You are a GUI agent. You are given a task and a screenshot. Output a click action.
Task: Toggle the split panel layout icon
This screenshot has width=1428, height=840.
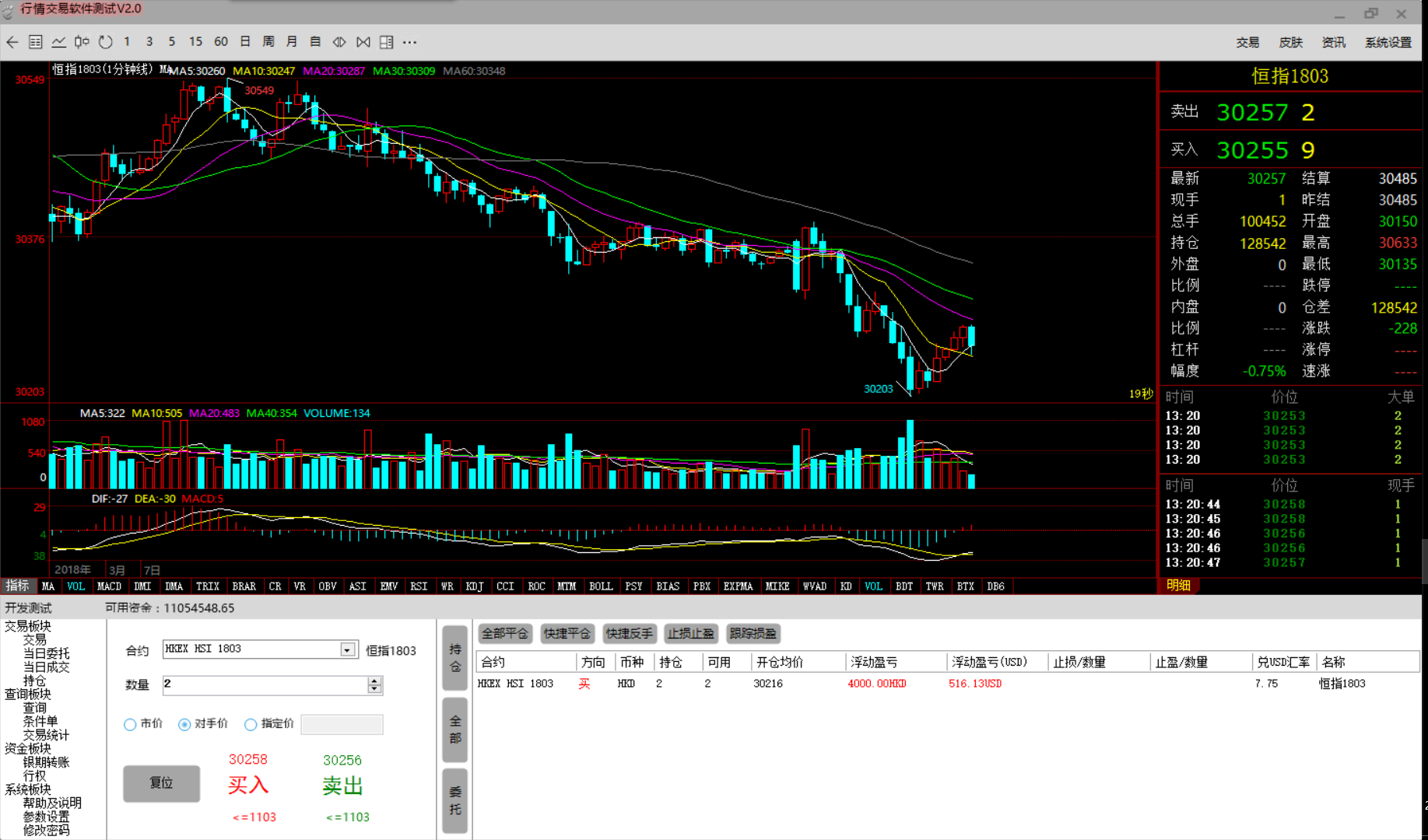point(387,42)
